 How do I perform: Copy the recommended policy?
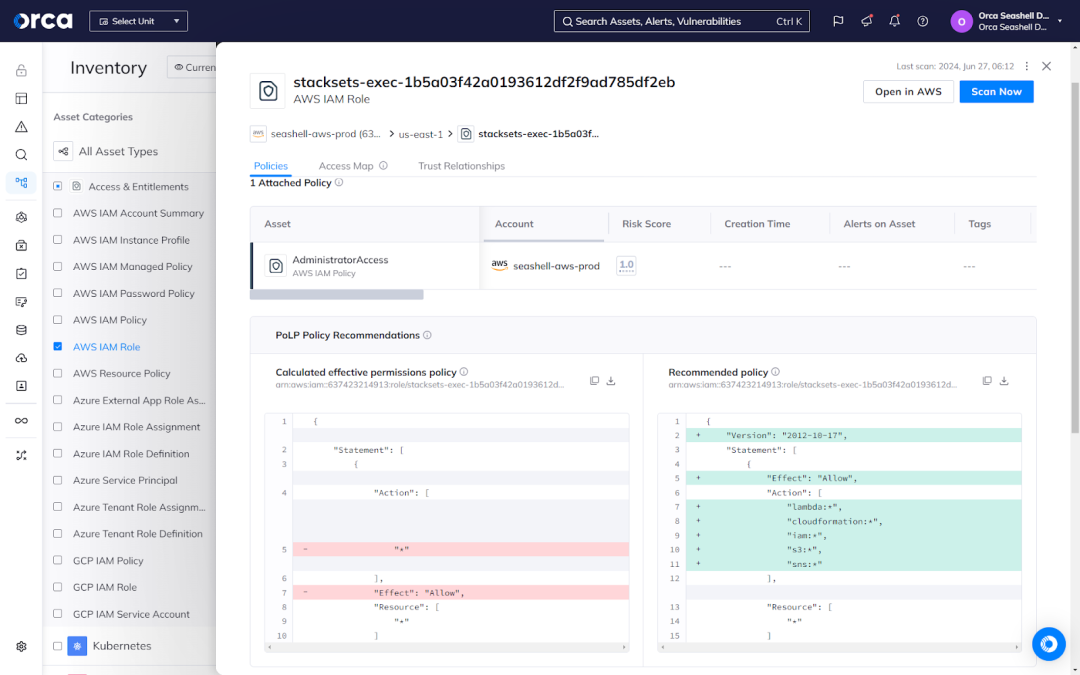click(x=987, y=381)
